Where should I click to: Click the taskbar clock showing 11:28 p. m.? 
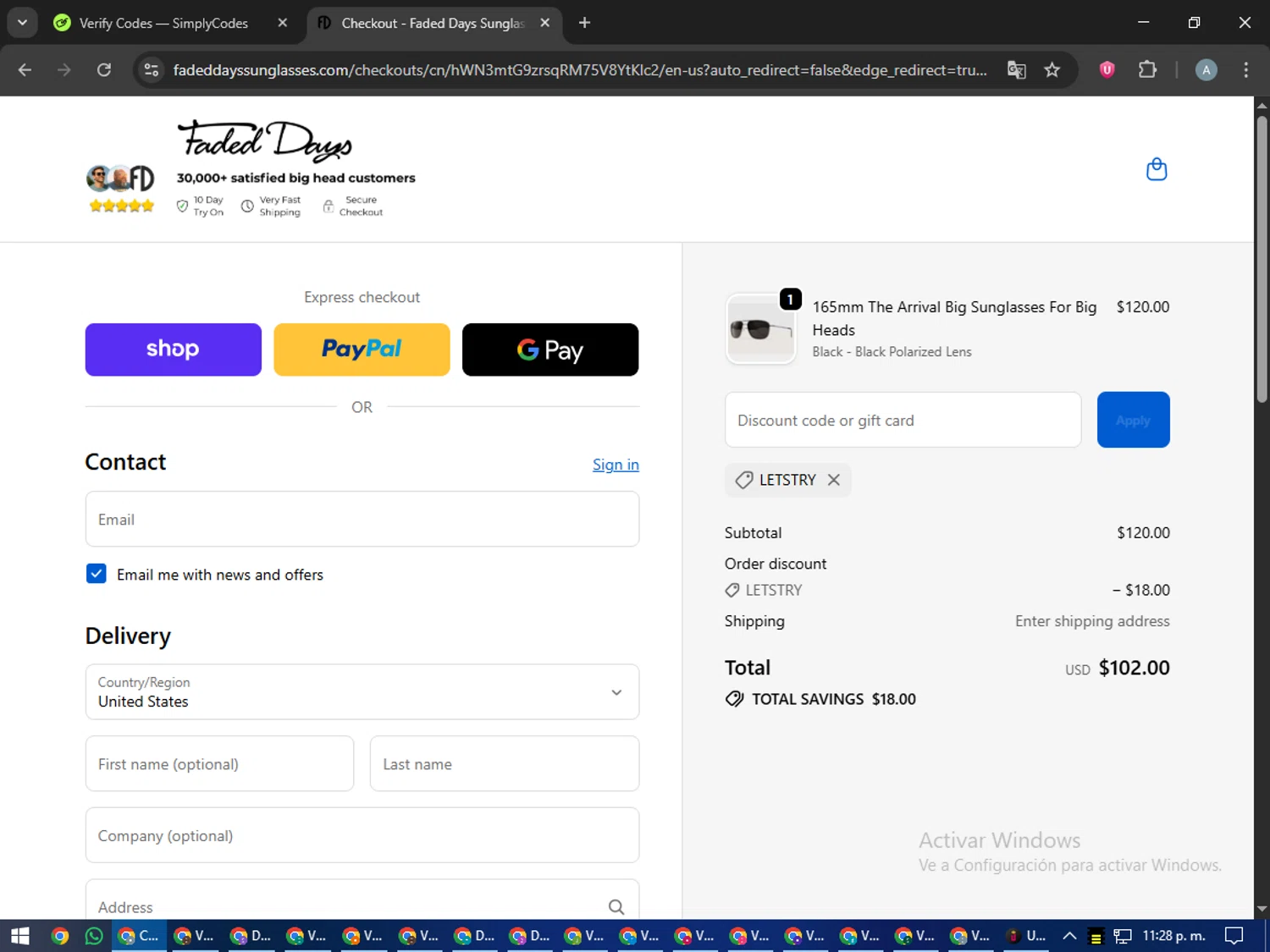click(1173, 936)
